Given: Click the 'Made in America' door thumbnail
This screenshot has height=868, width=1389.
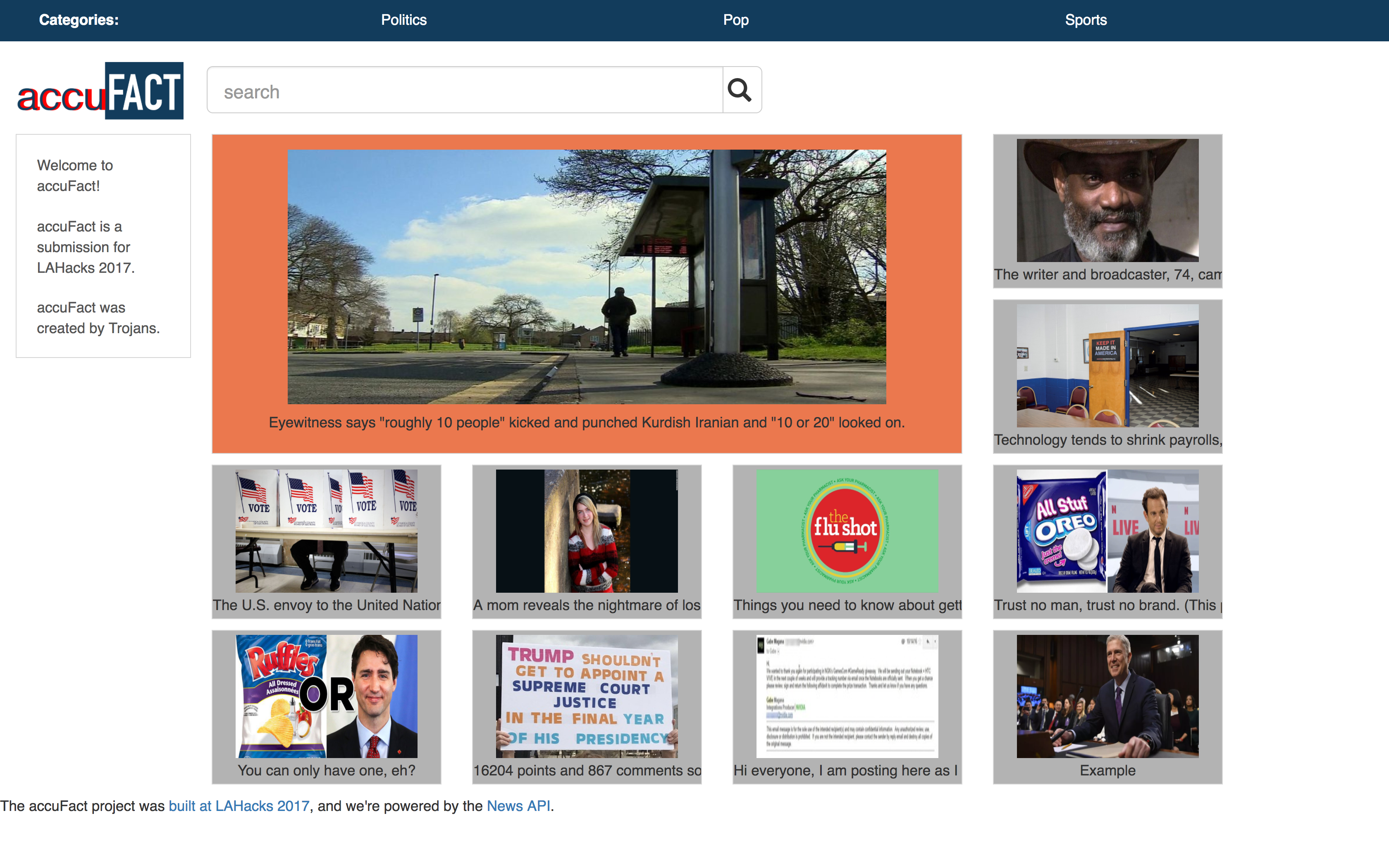Looking at the screenshot, I should (1107, 365).
